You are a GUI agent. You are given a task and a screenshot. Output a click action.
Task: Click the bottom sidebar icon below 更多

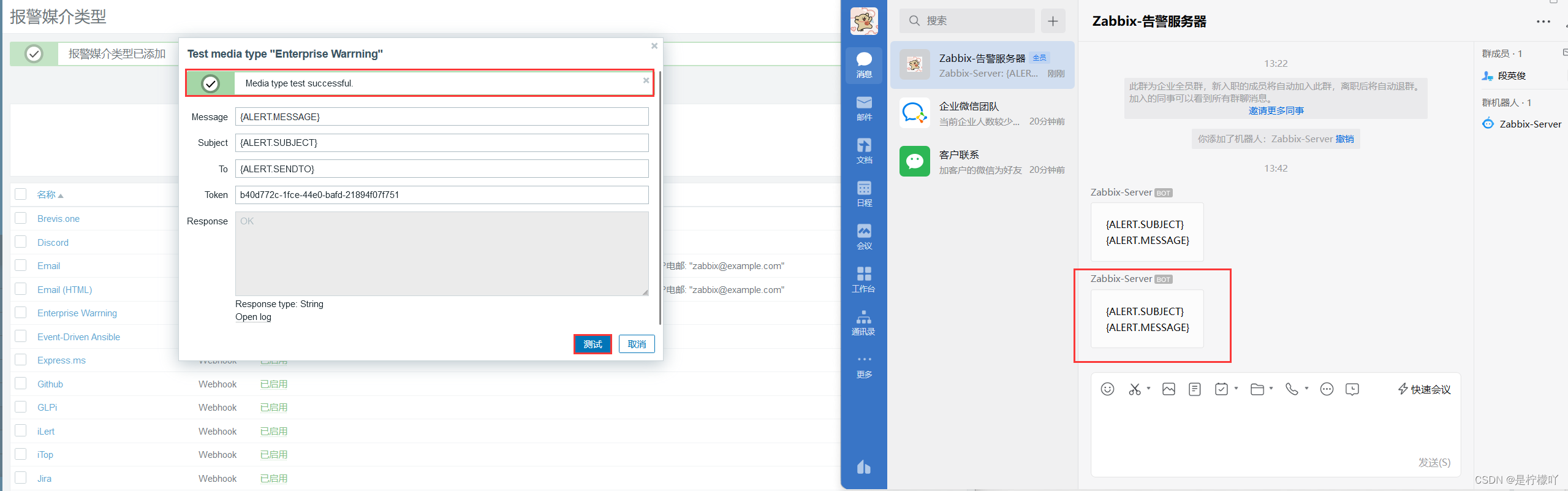click(x=864, y=467)
